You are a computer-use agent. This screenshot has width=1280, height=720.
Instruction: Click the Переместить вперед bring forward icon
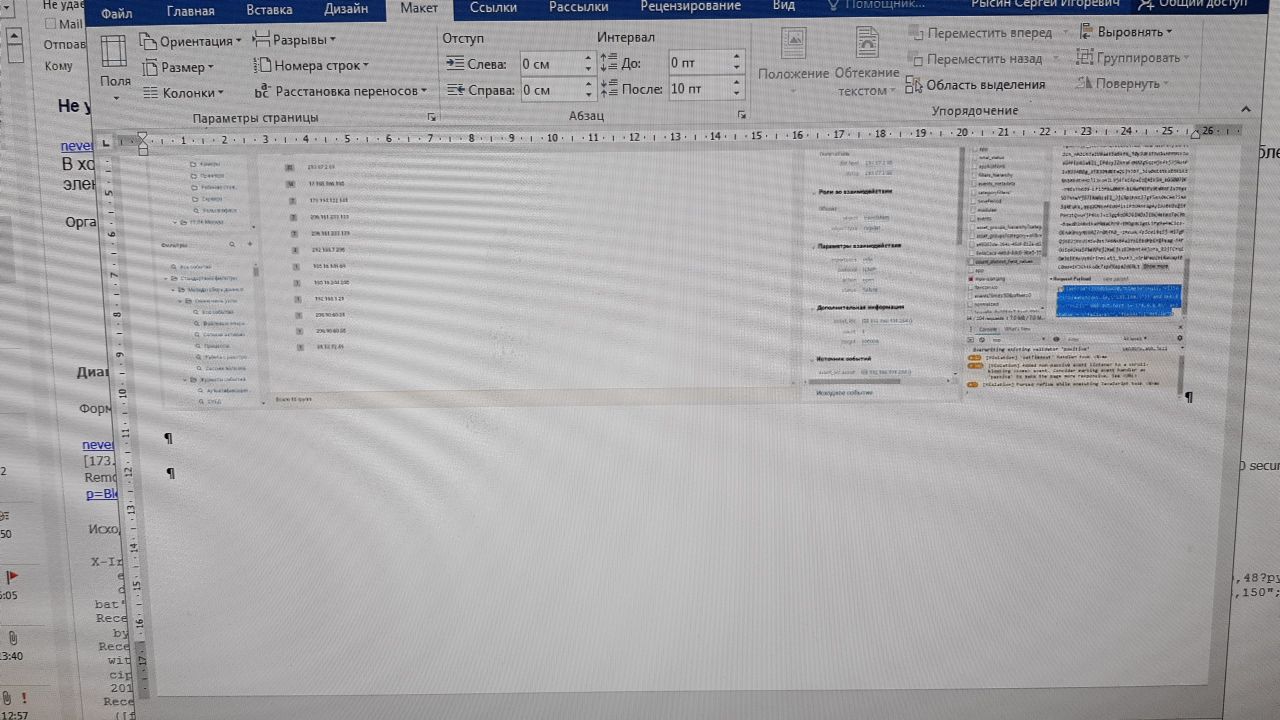(916, 33)
